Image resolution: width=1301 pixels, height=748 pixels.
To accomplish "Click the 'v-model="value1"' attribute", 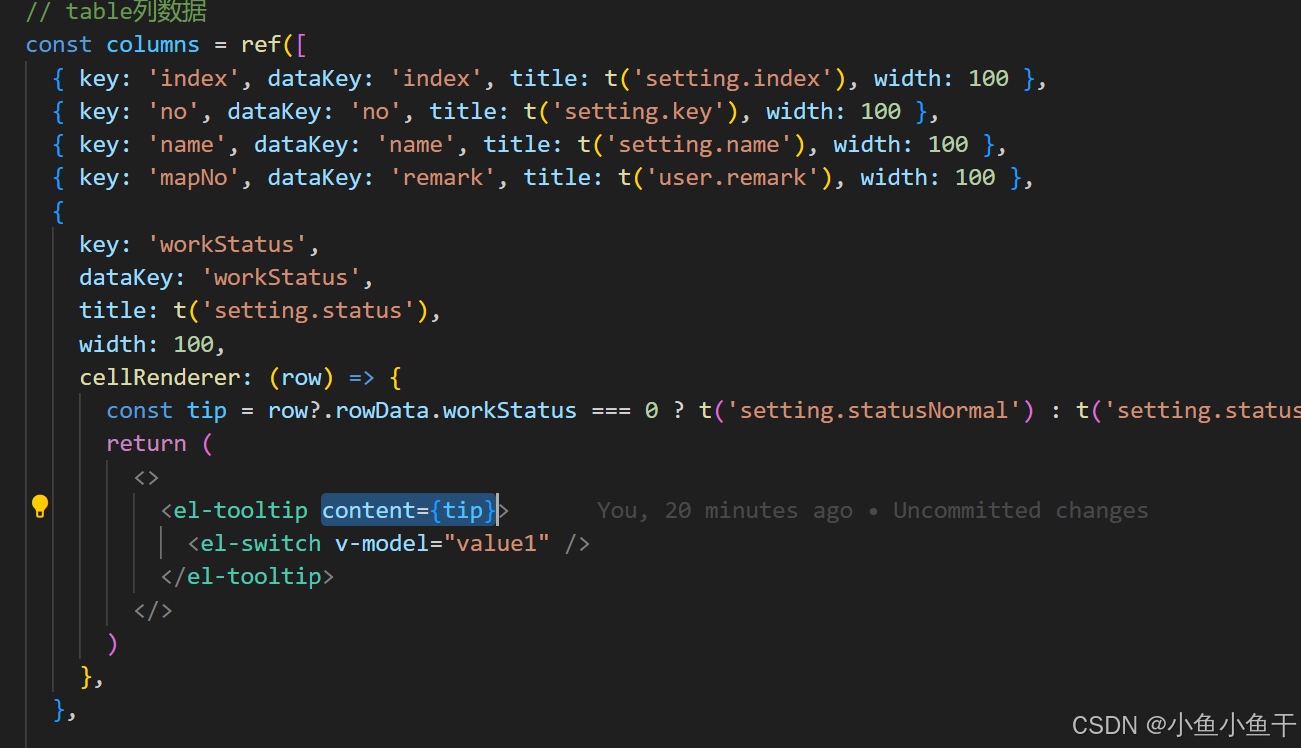I will [x=443, y=543].
